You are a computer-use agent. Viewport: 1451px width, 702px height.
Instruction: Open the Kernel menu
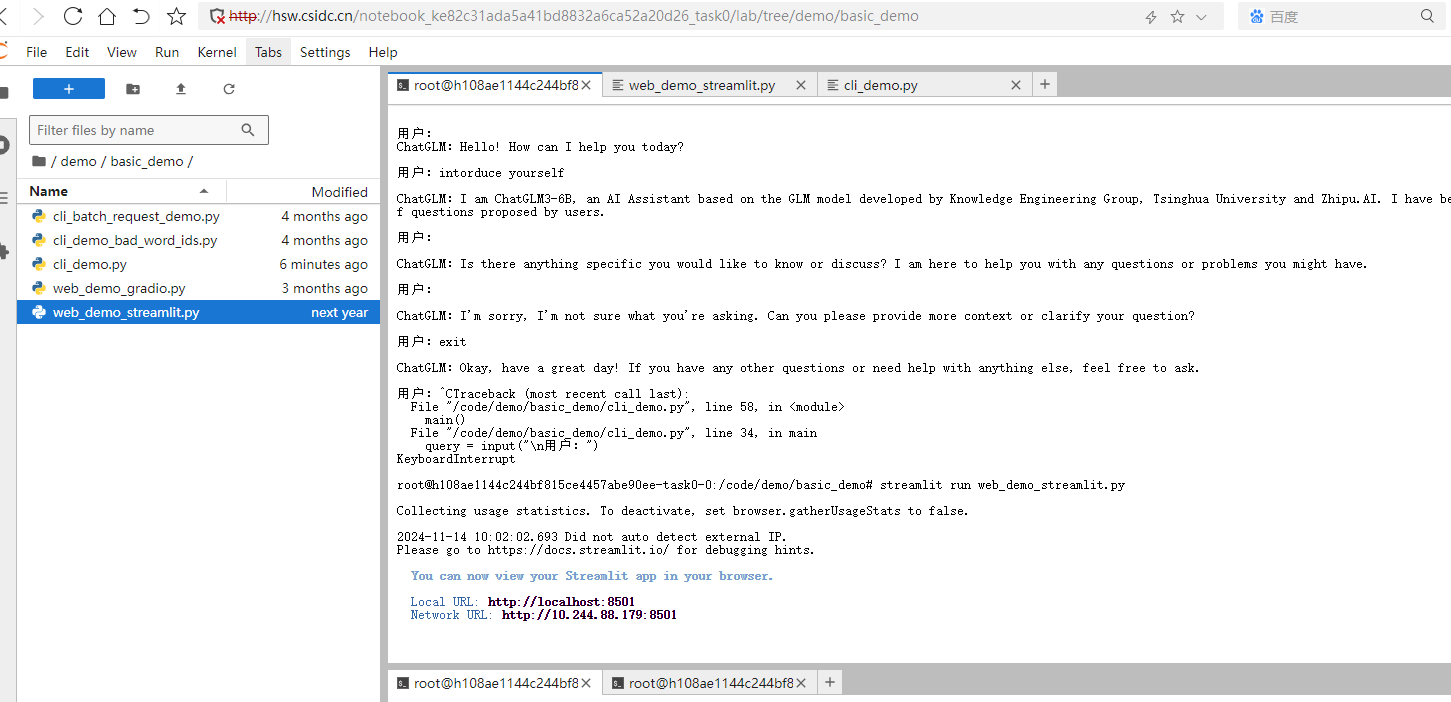click(217, 52)
